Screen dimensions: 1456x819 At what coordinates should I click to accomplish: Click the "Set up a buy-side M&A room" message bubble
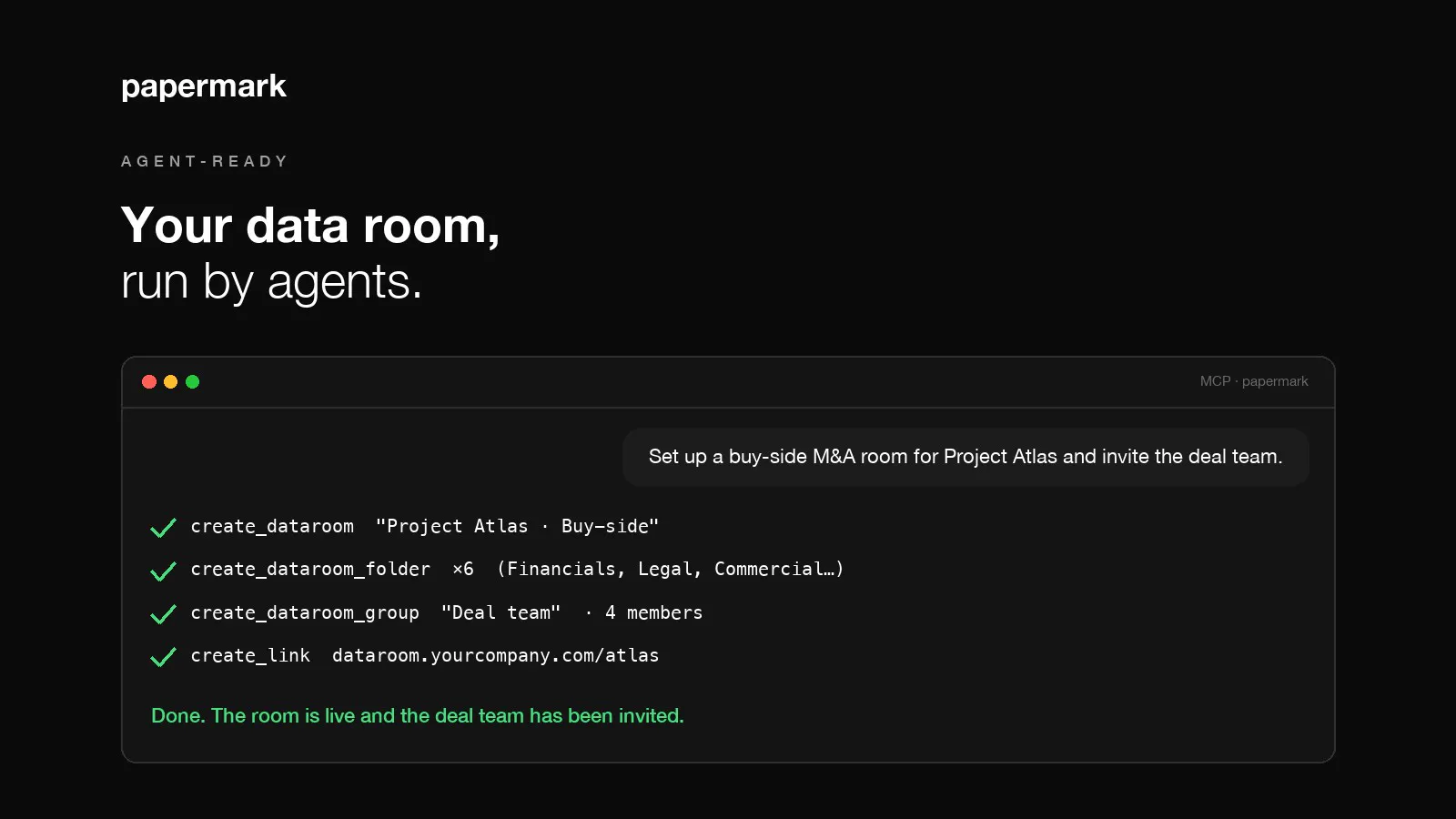click(966, 457)
